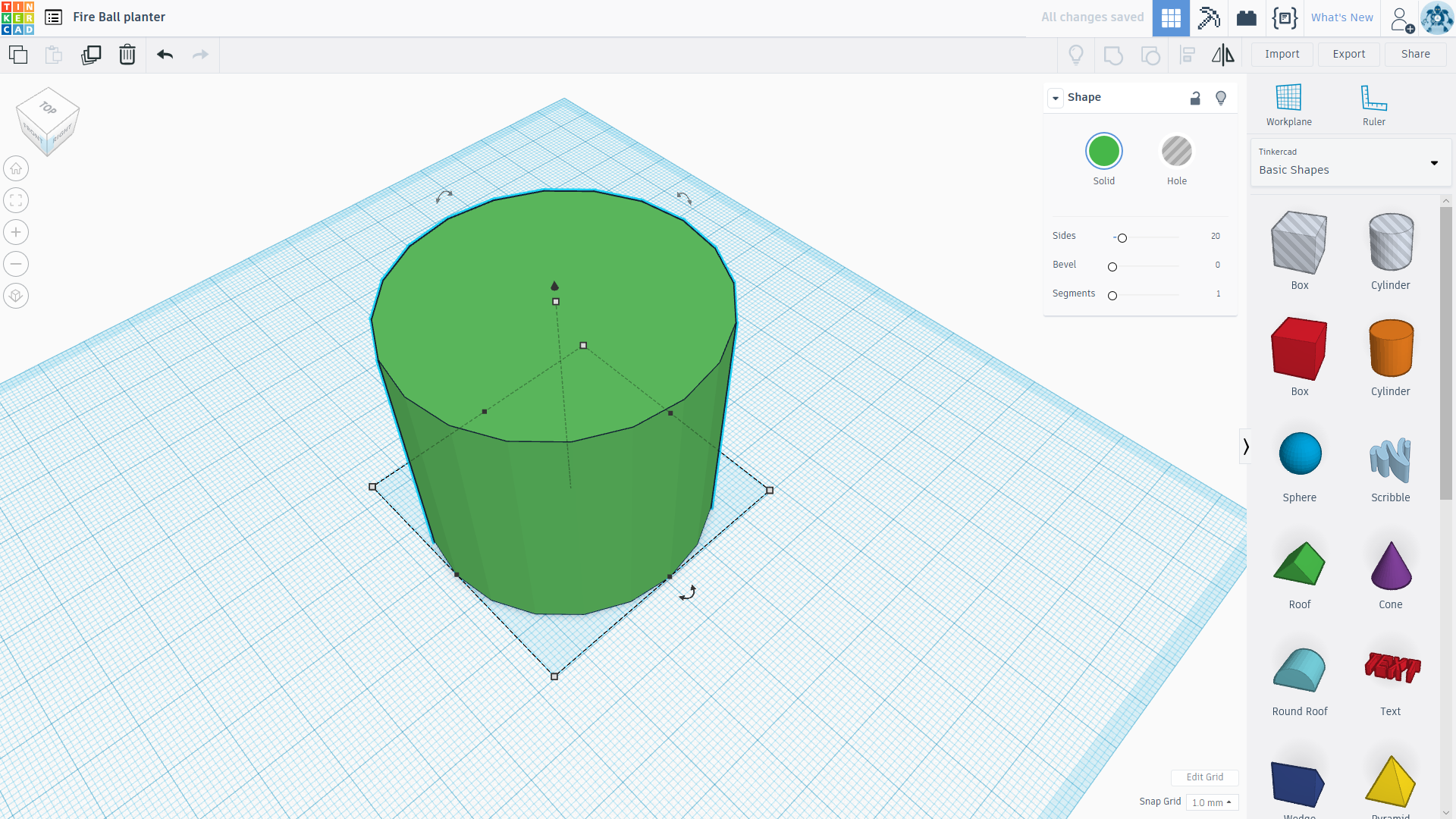
Task: Click the Import button
Action: [x=1282, y=54]
